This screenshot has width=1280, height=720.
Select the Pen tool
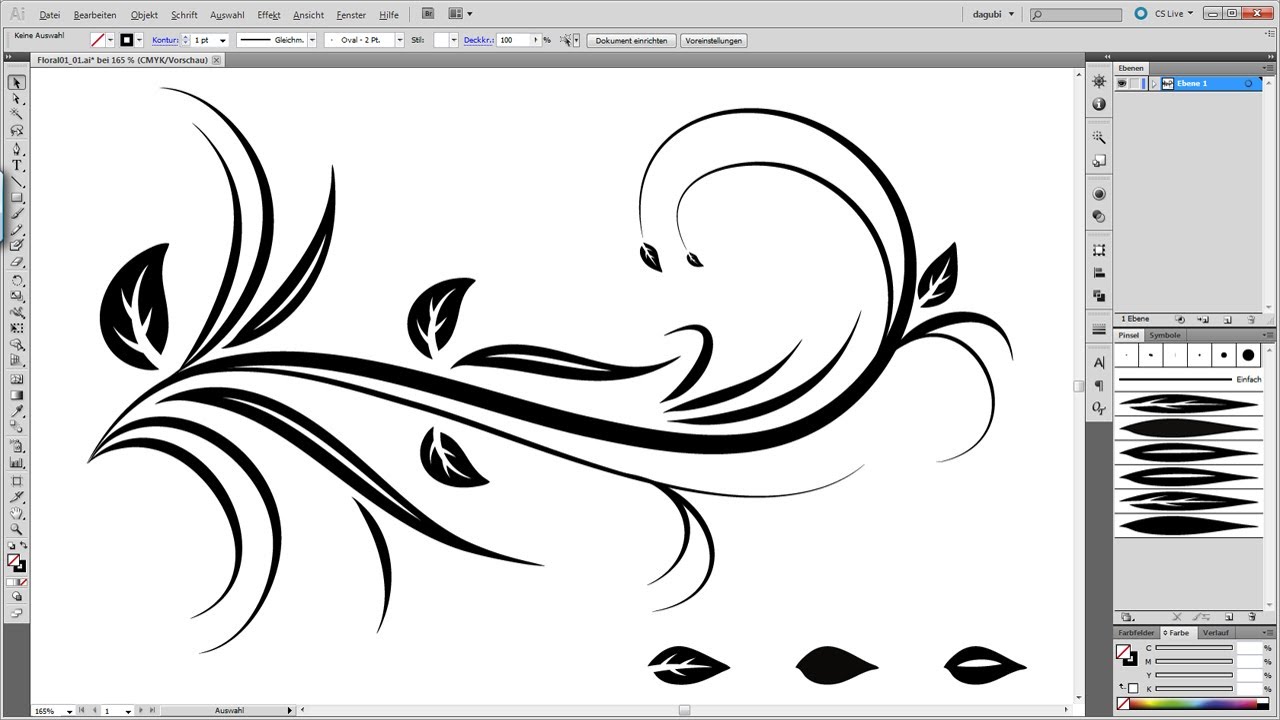[16, 148]
